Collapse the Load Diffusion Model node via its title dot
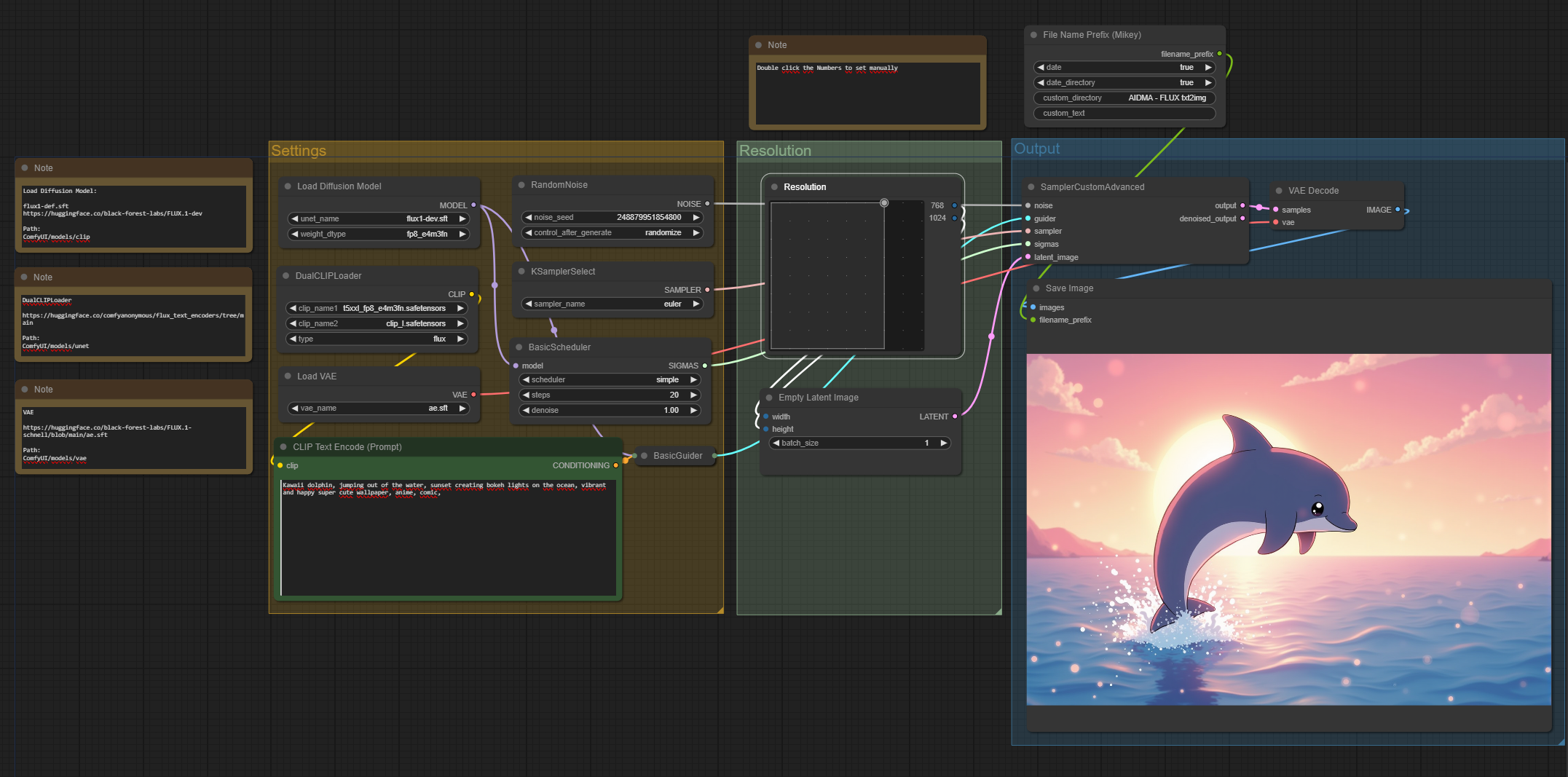The width and height of the screenshot is (1568, 777). pos(288,186)
